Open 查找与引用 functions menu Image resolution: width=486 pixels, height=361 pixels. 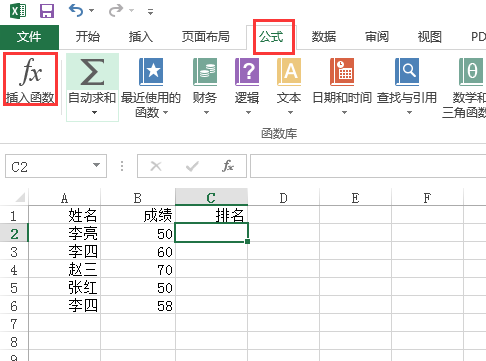[x=407, y=87]
